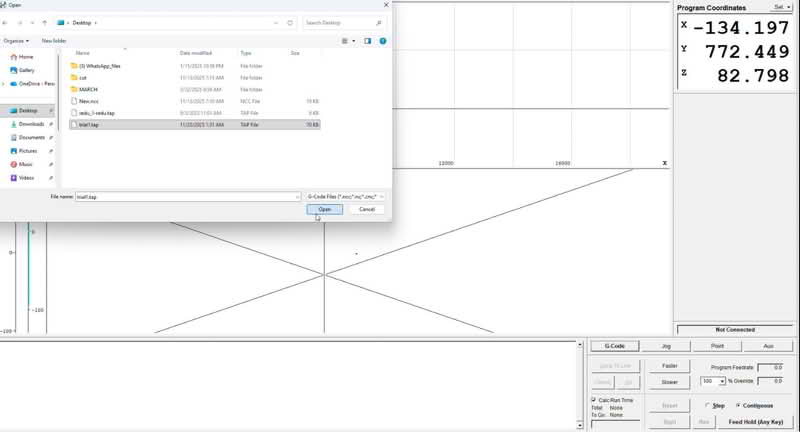The image size is (800, 432).
Task: Open Downloads in the navigation sidebar
Action: (31, 124)
